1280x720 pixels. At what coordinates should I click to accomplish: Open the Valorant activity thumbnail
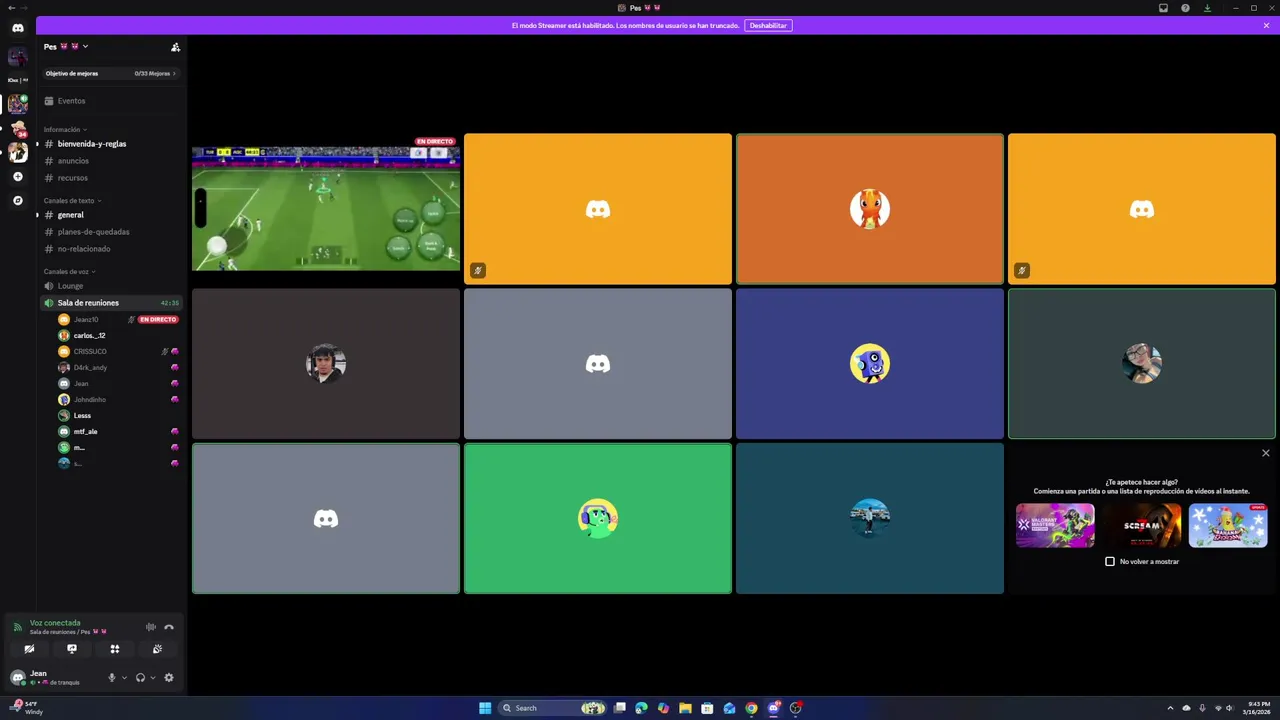click(x=1055, y=526)
